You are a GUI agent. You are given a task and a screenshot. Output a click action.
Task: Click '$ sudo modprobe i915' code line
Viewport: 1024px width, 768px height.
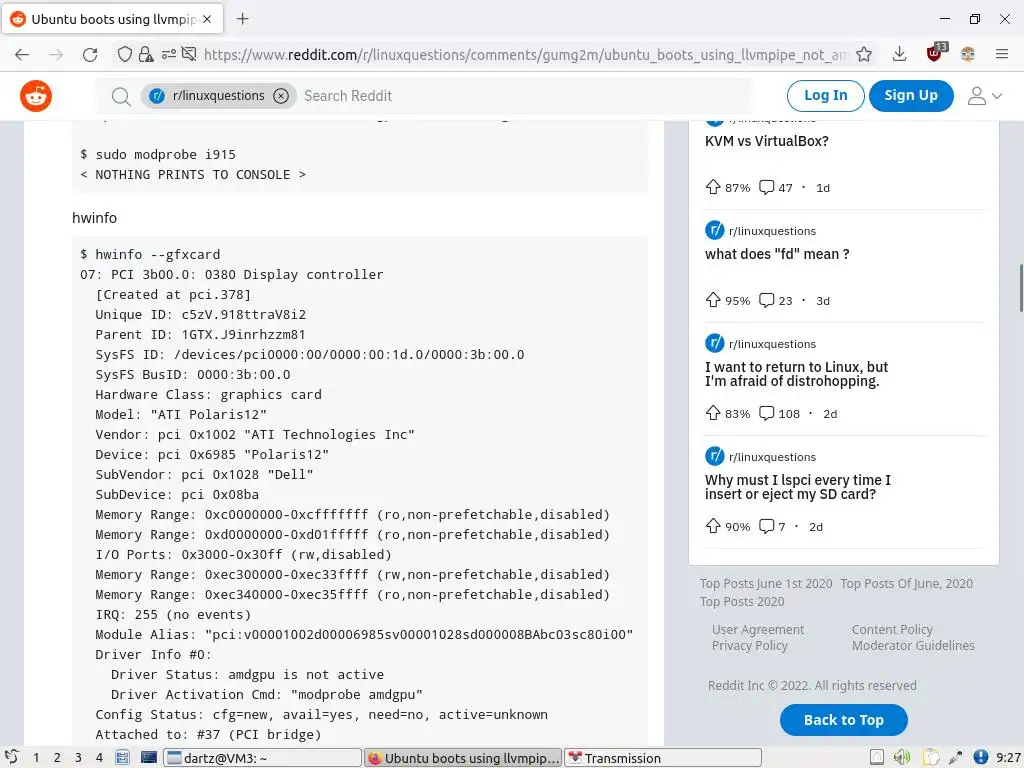pos(157,155)
